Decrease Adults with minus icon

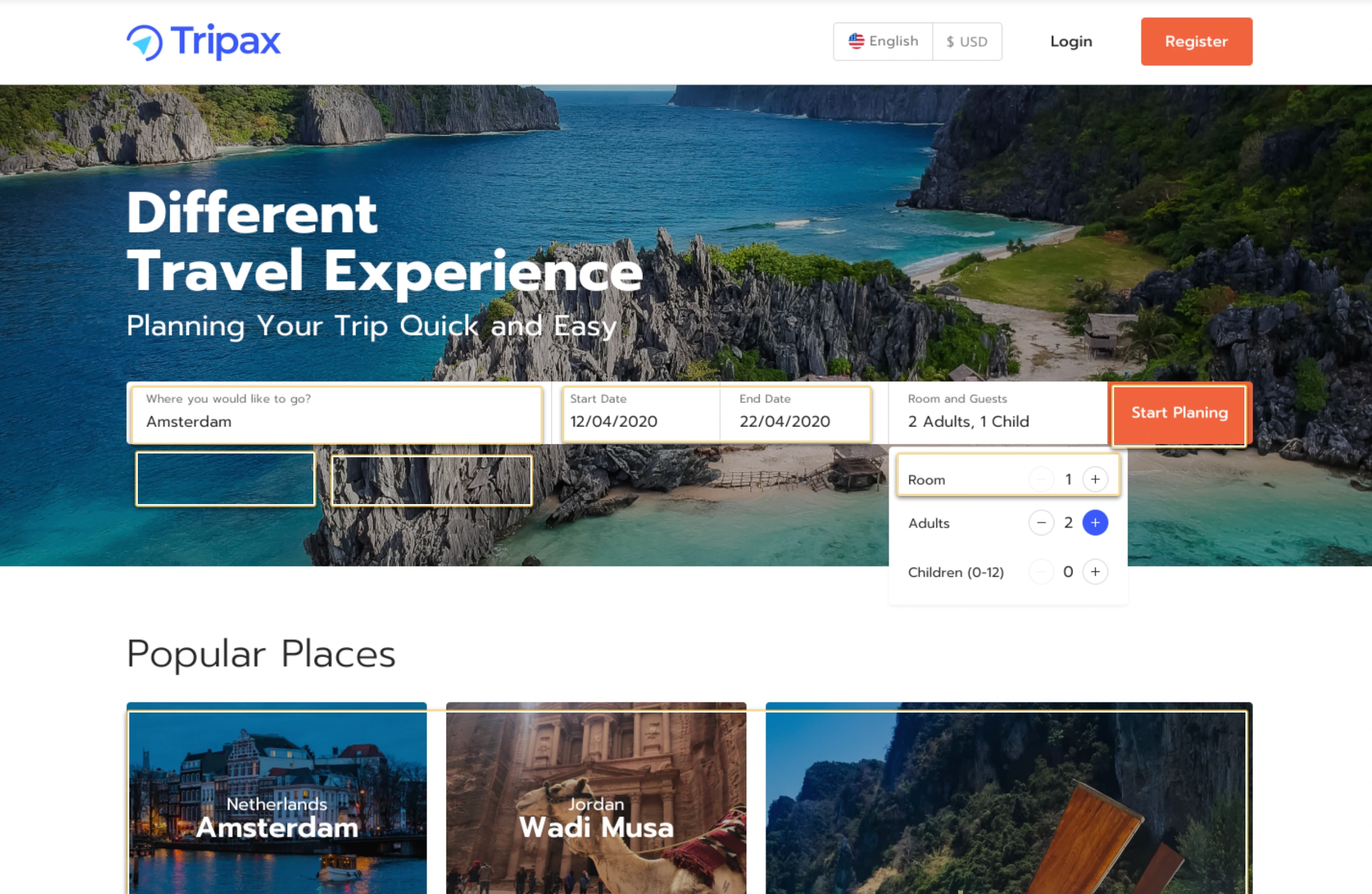click(1041, 522)
